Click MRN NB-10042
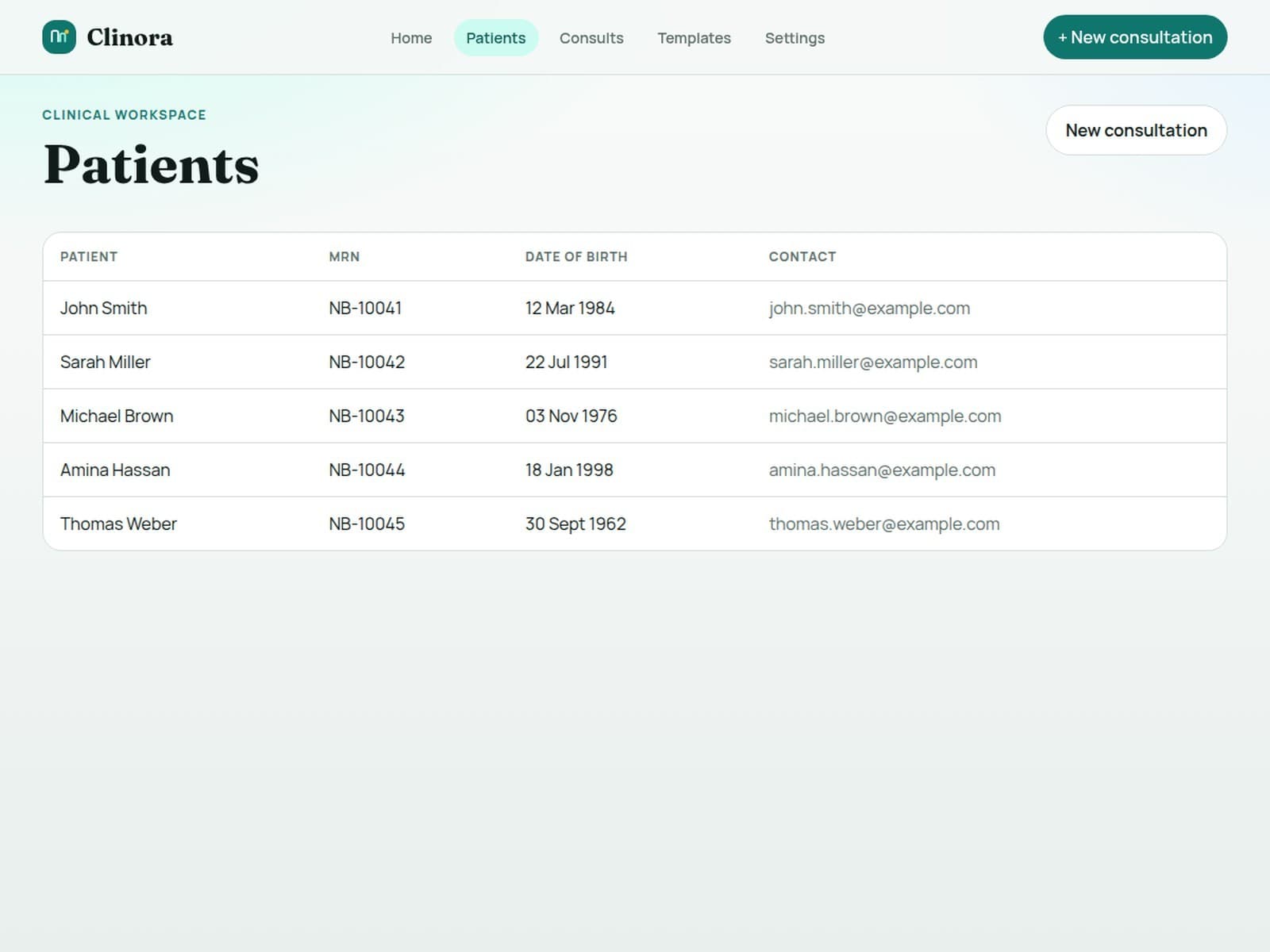Image resolution: width=1270 pixels, height=952 pixels. (x=367, y=362)
